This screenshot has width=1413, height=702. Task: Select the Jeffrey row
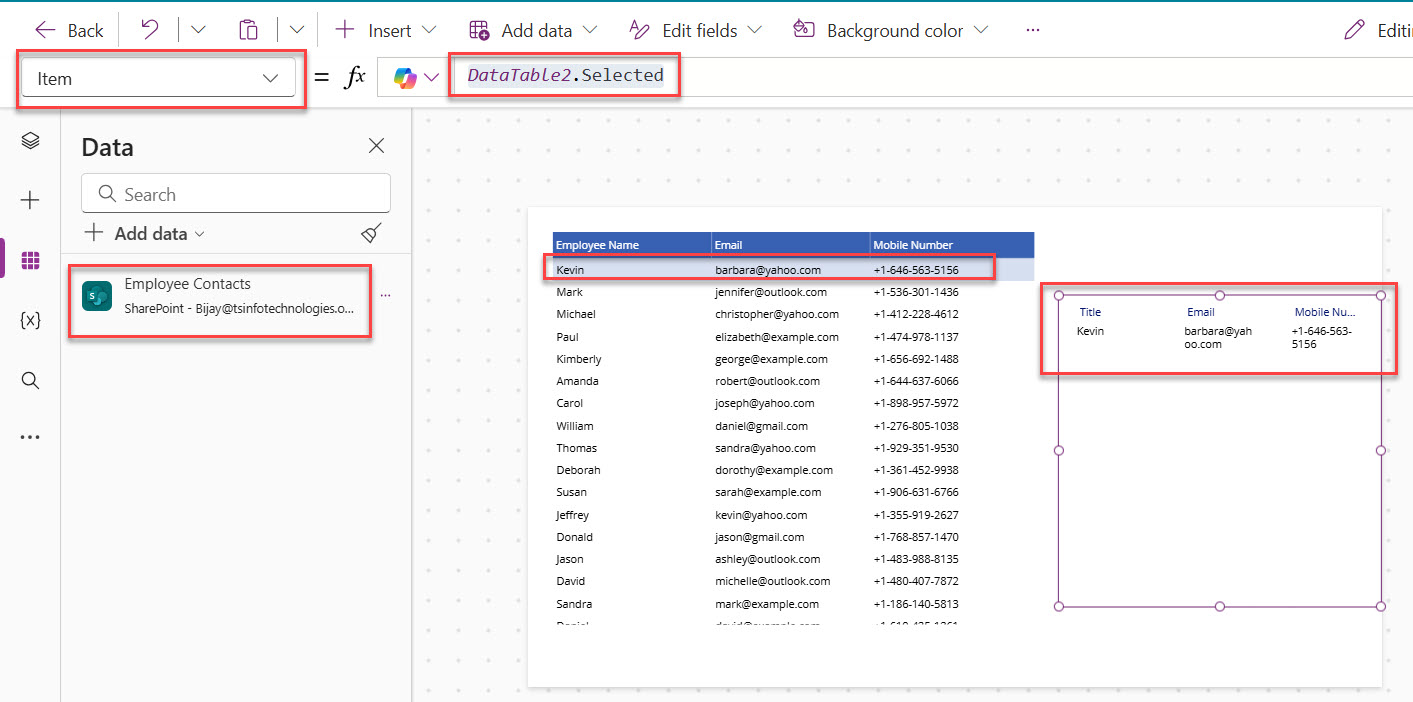pos(793,515)
